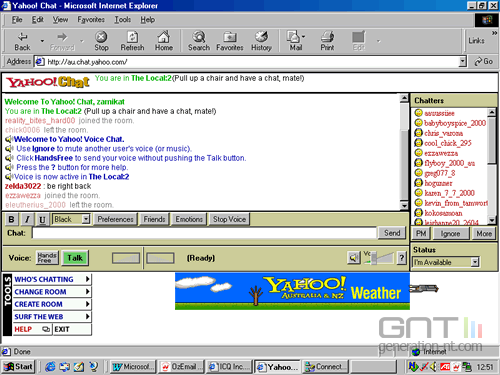Go to Home page icon
This screenshot has width=500, height=375.
pos(164,41)
